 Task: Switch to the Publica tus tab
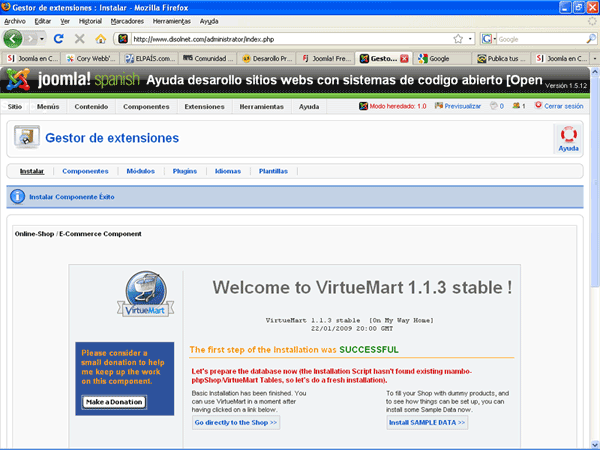(502, 59)
